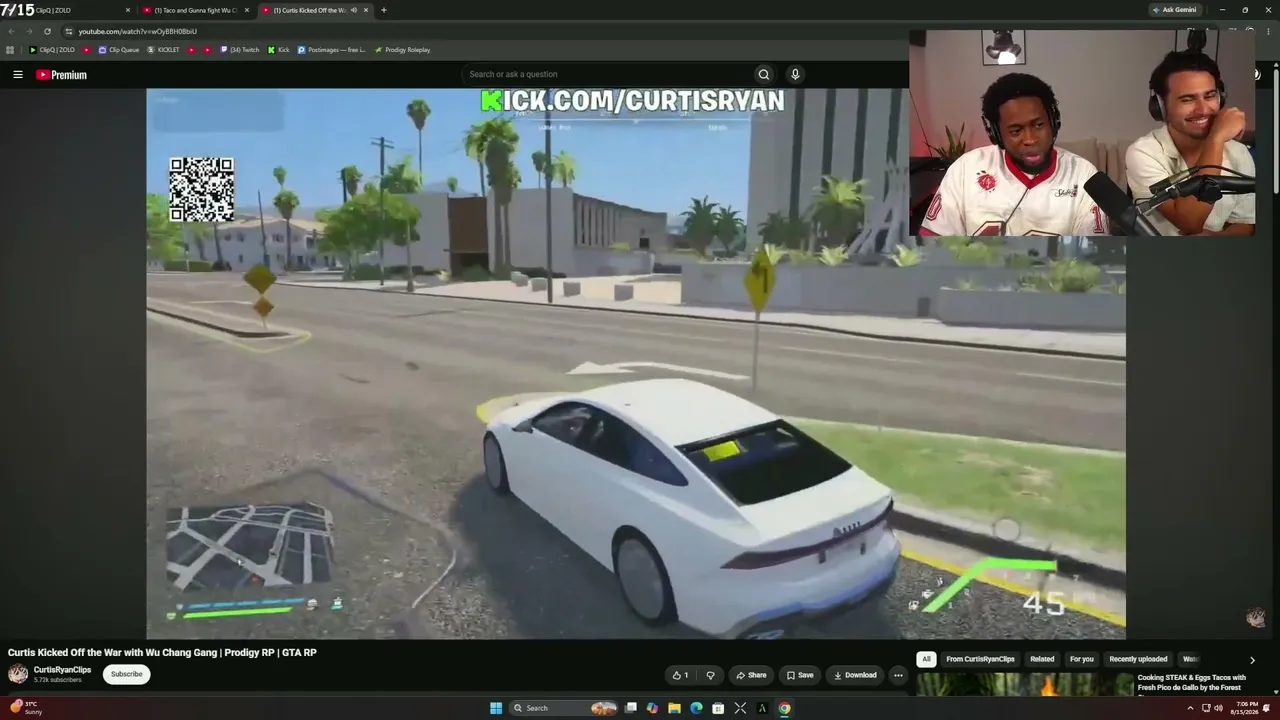The image size is (1280, 720).
Task: Start voice search with the microphone
Action: [x=795, y=74]
